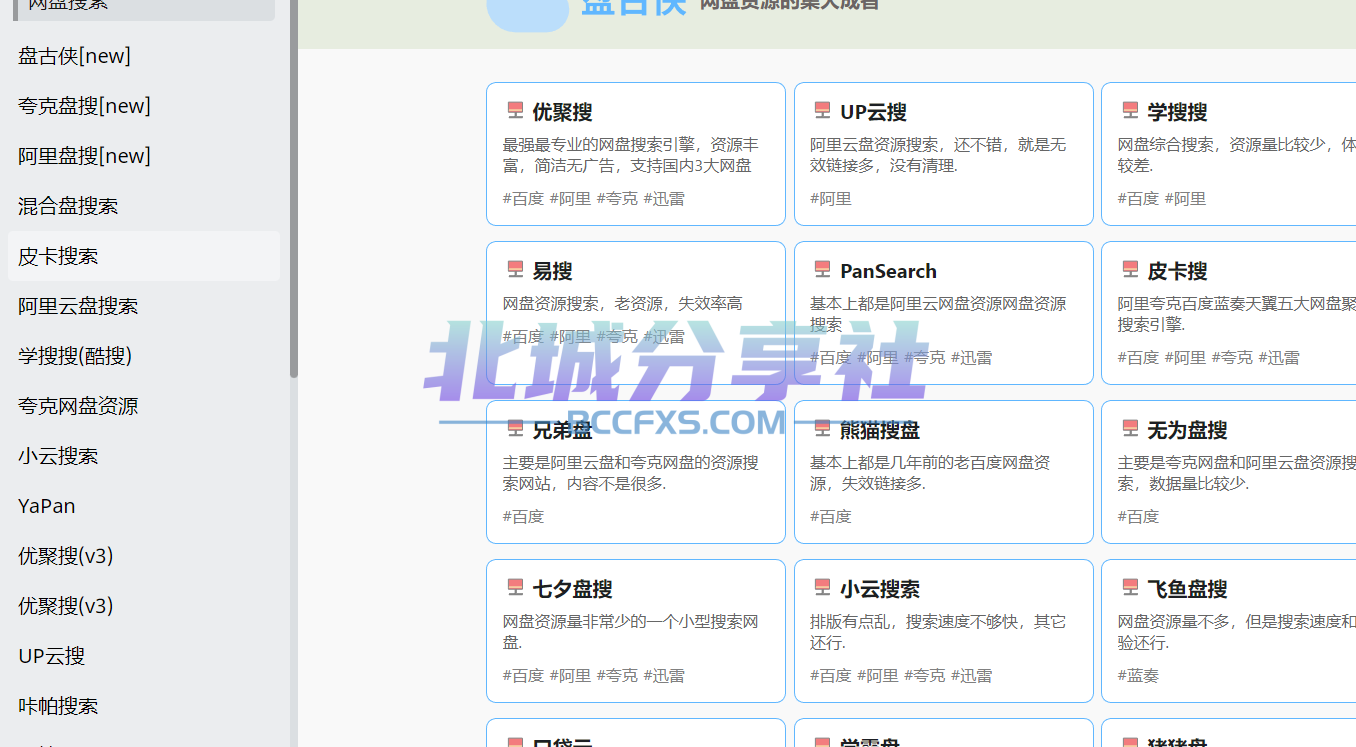Click the red icon beside 熊猫搜盘 title
Image resolution: width=1356 pixels, height=747 pixels.
pos(822,428)
